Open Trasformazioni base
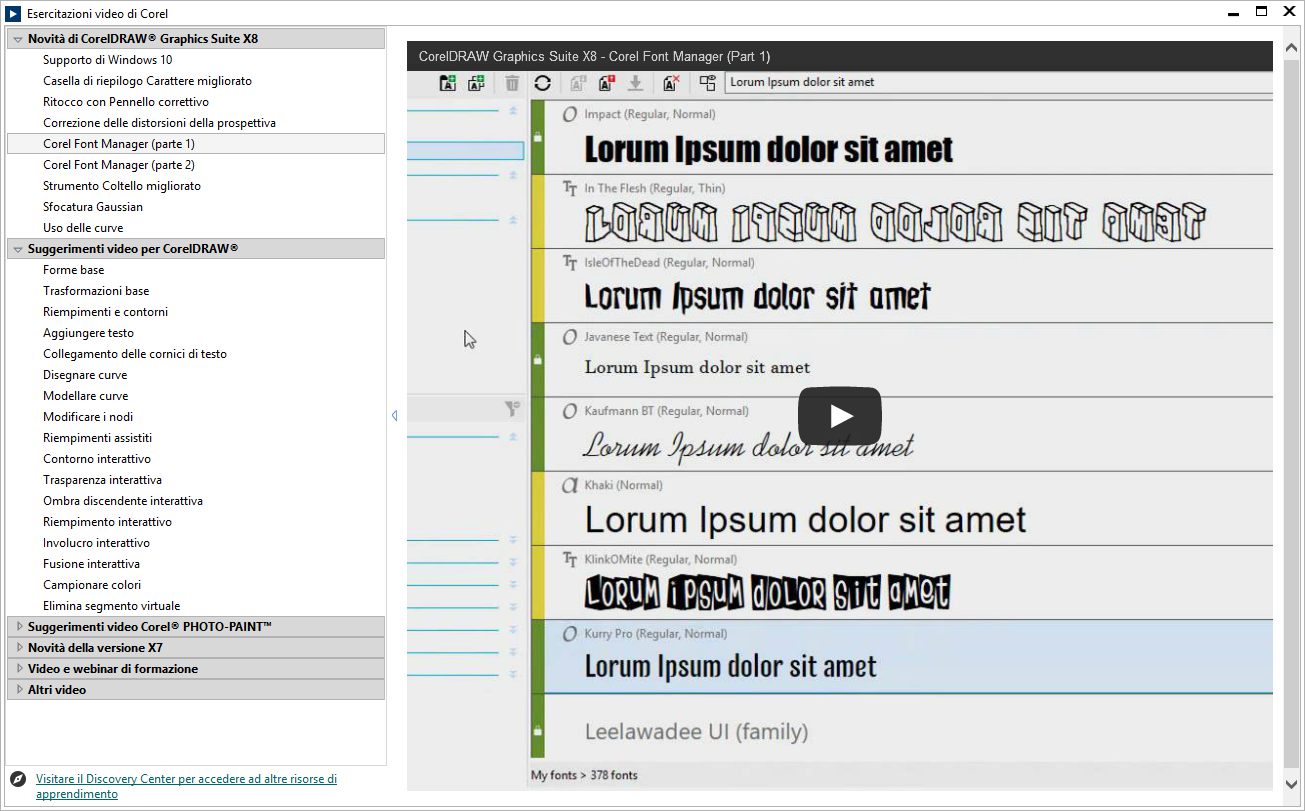The height and width of the screenshot is (811, 1305). [96, 291]
